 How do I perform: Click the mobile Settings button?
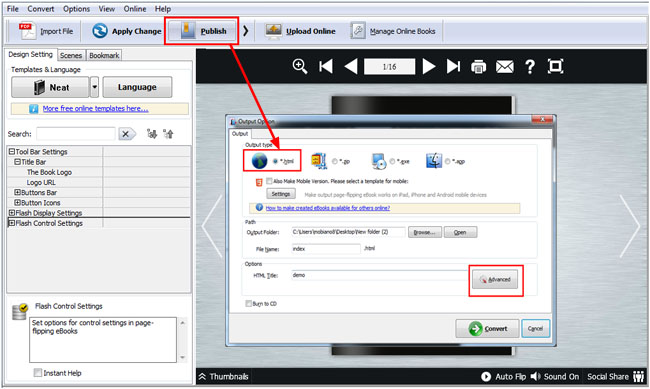(x=281, y=194)
